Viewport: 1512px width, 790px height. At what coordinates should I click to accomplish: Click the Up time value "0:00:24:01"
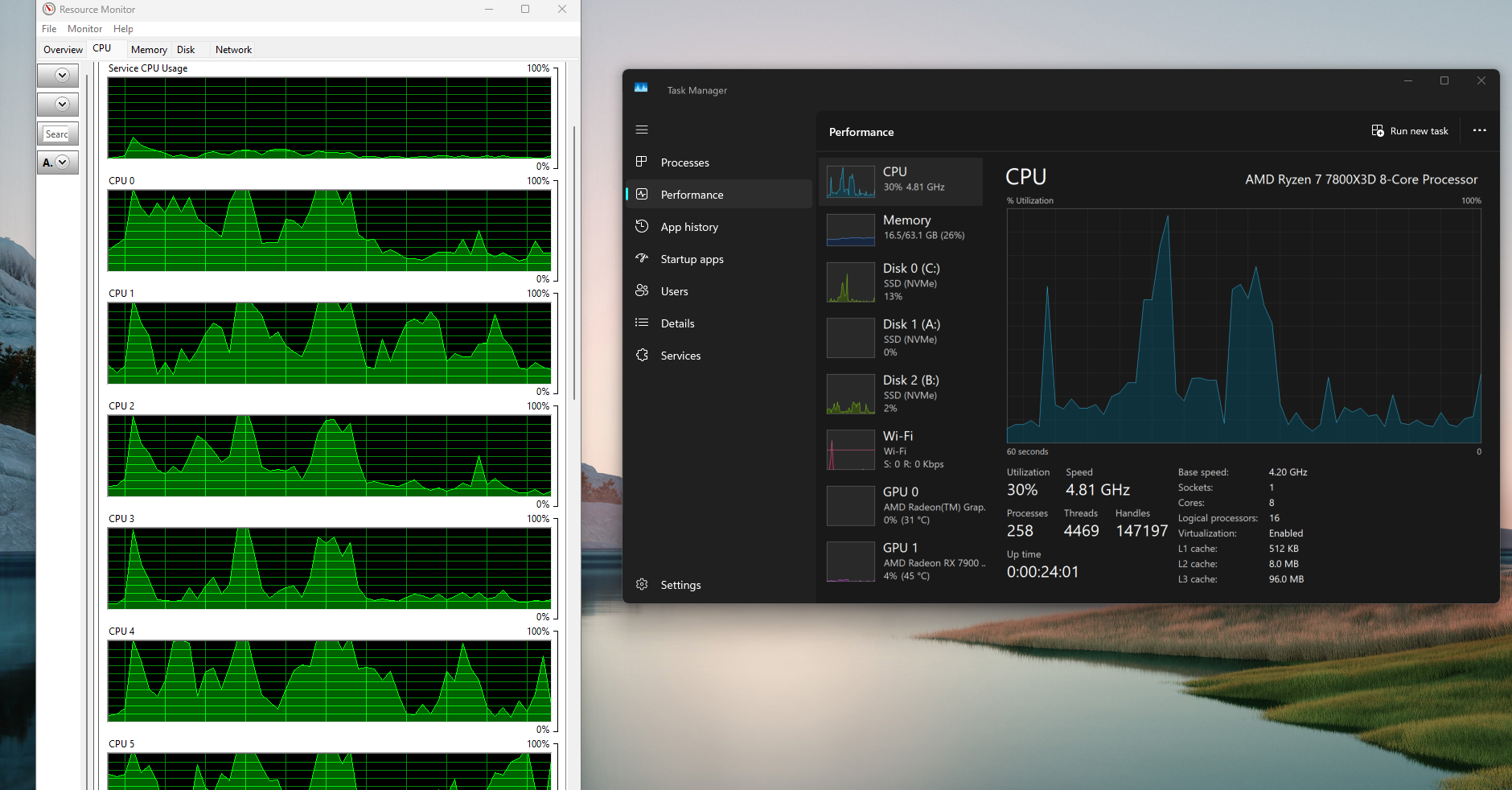[1042, 572]
